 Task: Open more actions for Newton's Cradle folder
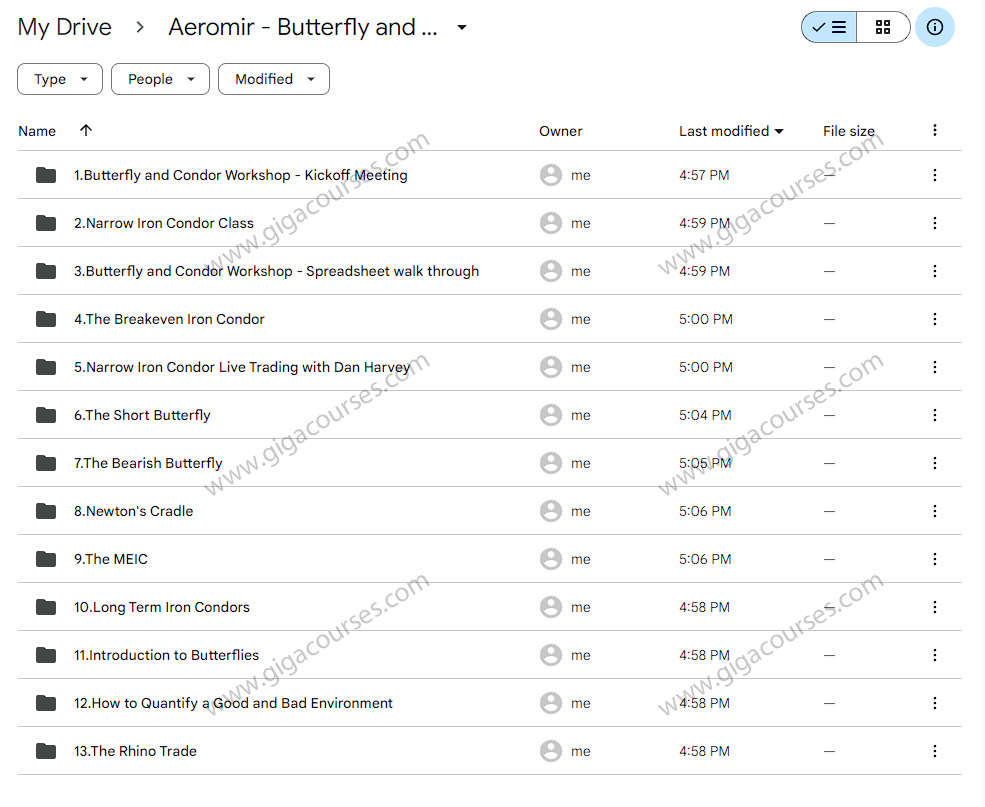point(934,511)
